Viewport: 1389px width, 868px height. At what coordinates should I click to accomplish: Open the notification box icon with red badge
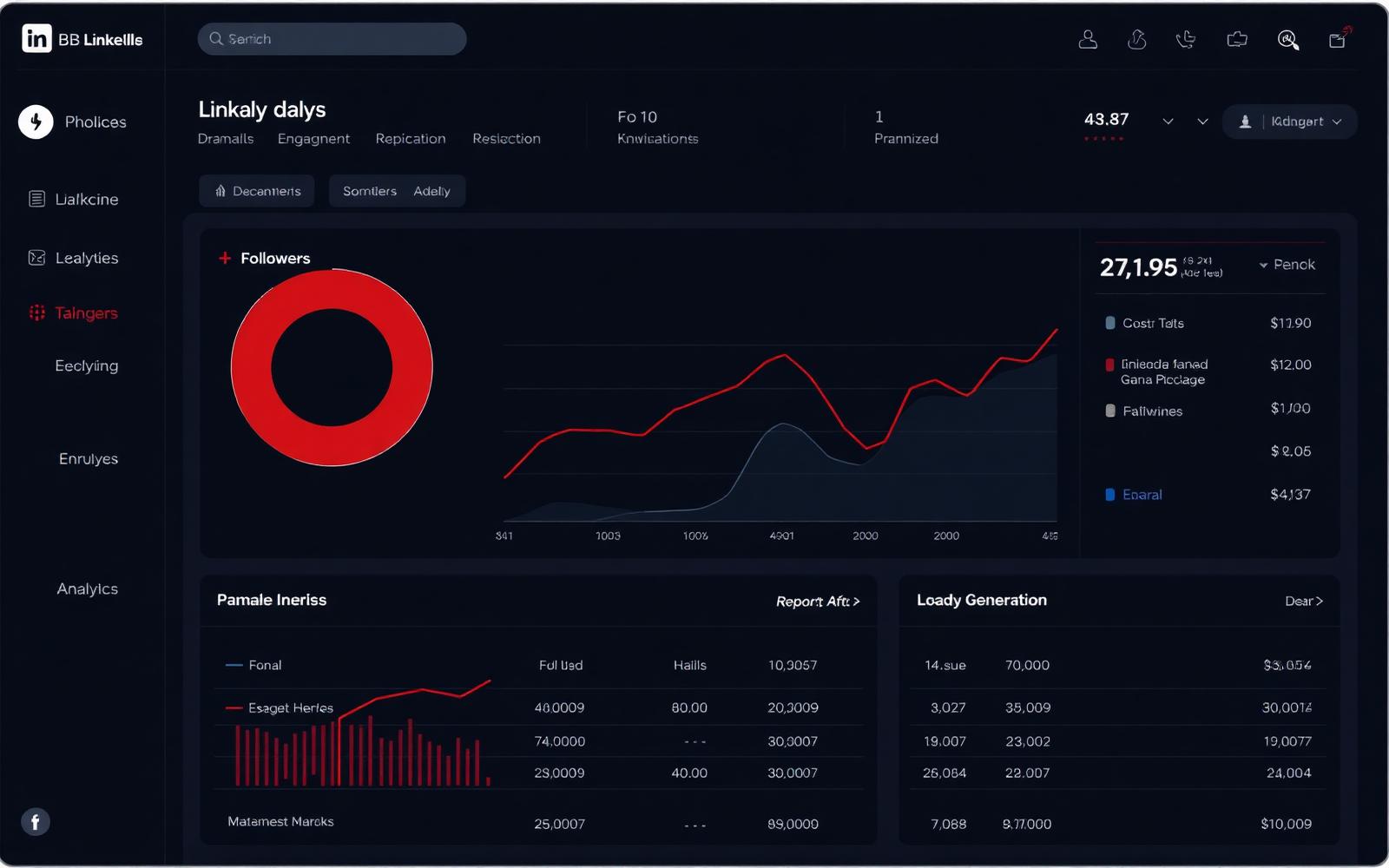(x=1340, y=37)
